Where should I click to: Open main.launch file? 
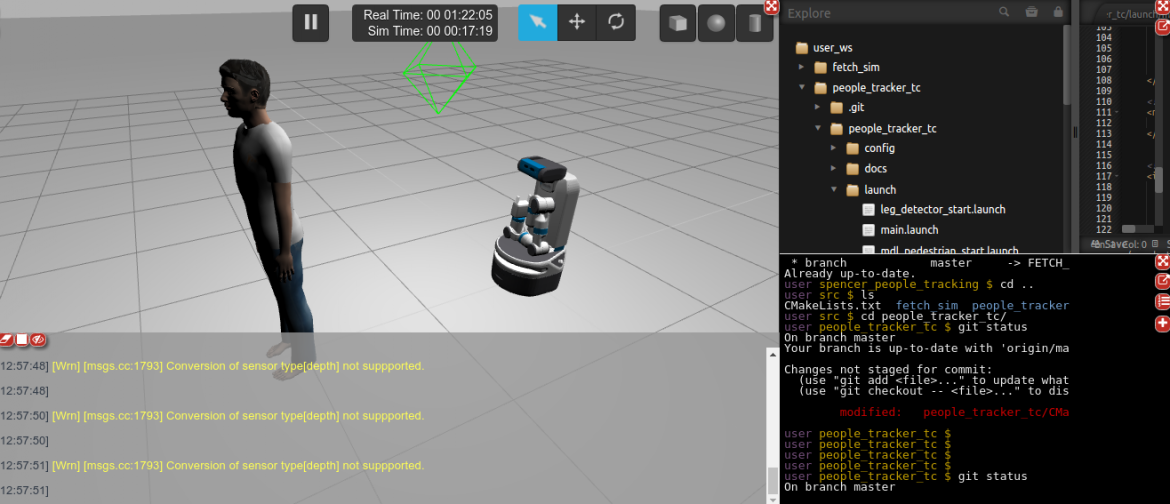click(909, 230)
